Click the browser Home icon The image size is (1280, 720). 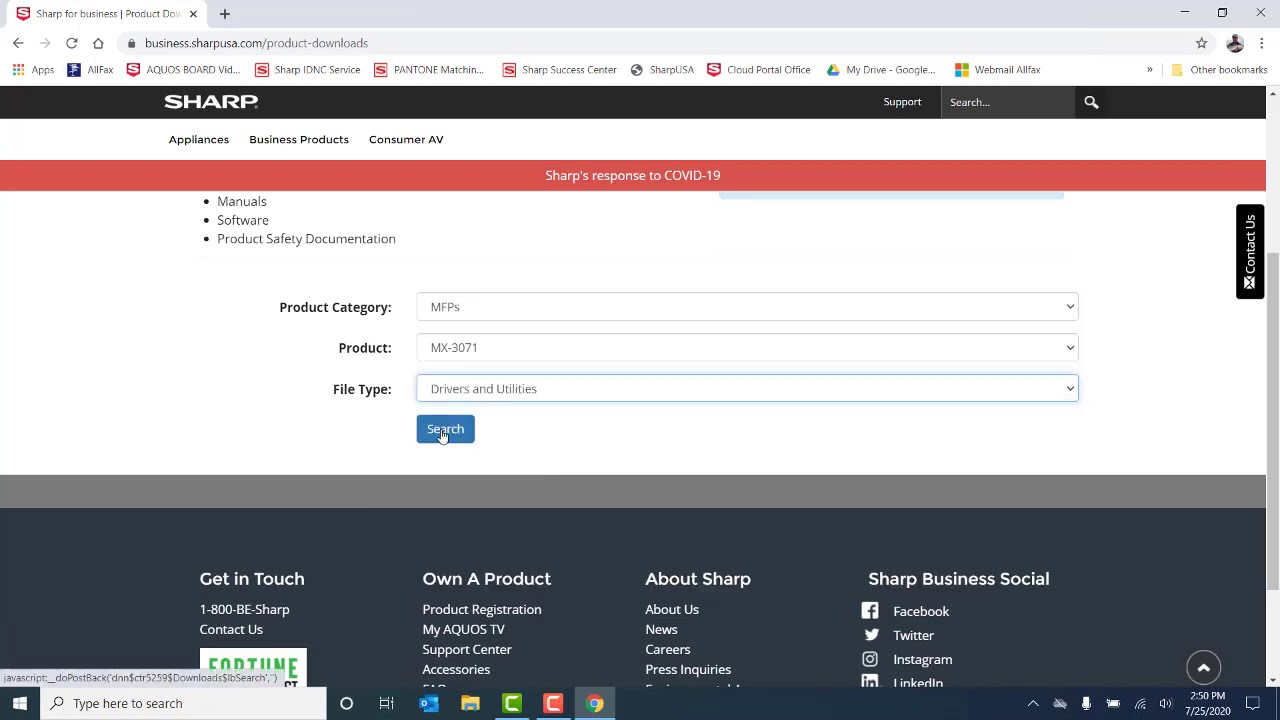click(98, 43)
